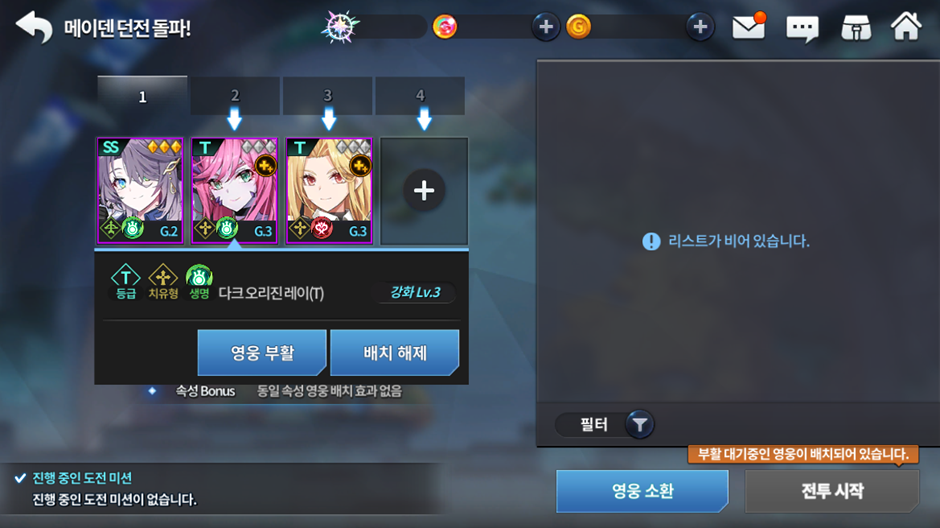Open the chat speech bubble icon

coord(802,28)
